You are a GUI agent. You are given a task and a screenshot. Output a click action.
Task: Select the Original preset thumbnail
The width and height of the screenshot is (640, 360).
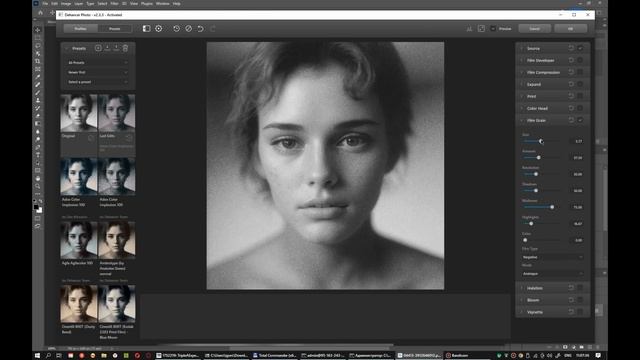[x=79, y=113]
